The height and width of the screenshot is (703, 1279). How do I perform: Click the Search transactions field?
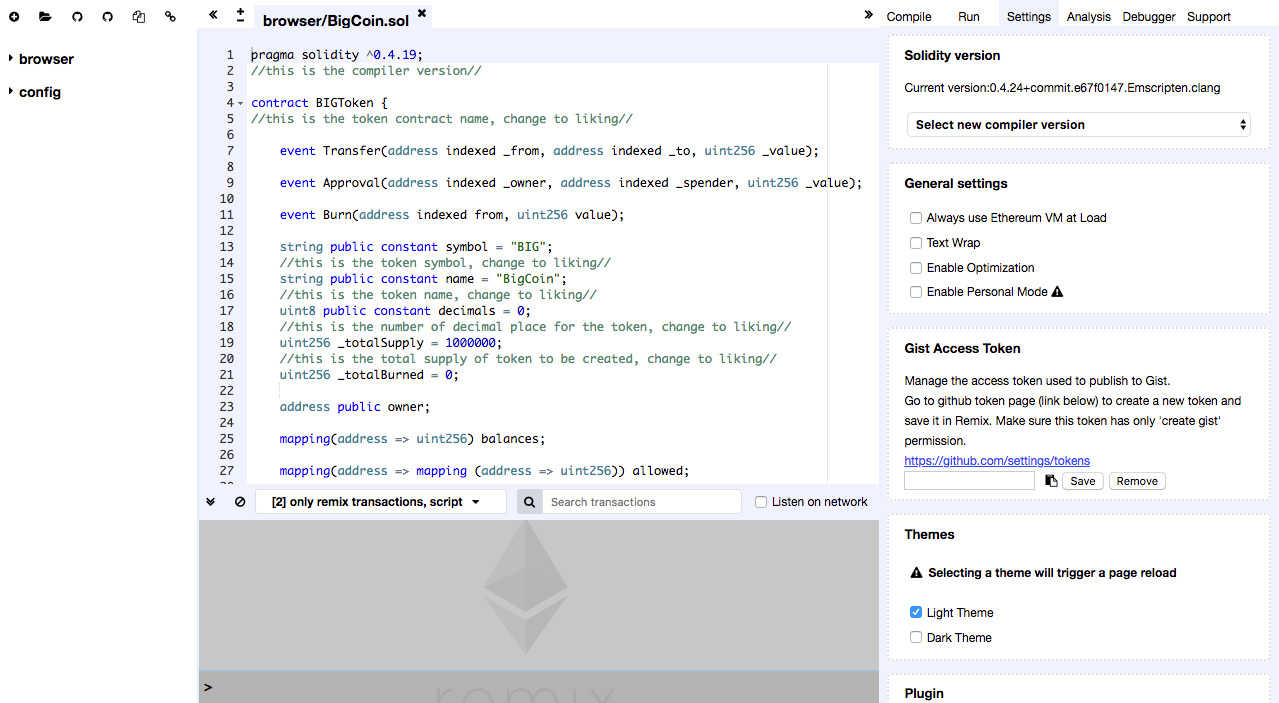[x=642, y=502]
